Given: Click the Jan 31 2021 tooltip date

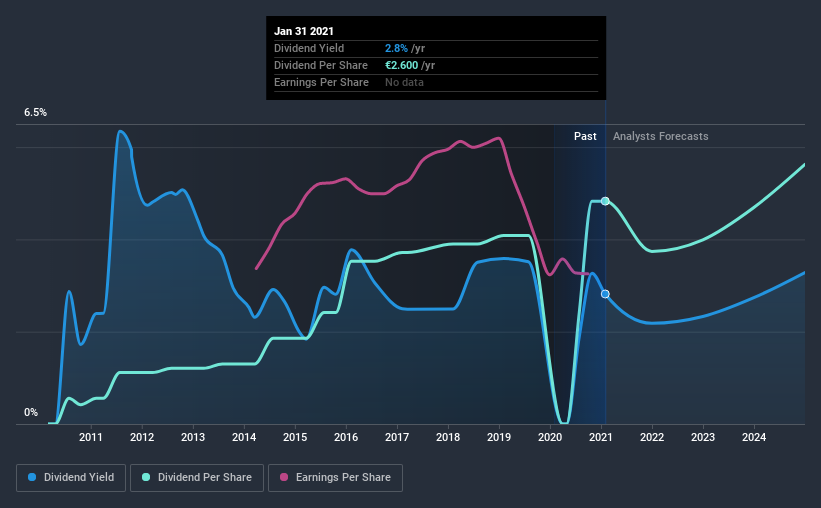Looking at the screenshot, I should (x=304, y=31).
